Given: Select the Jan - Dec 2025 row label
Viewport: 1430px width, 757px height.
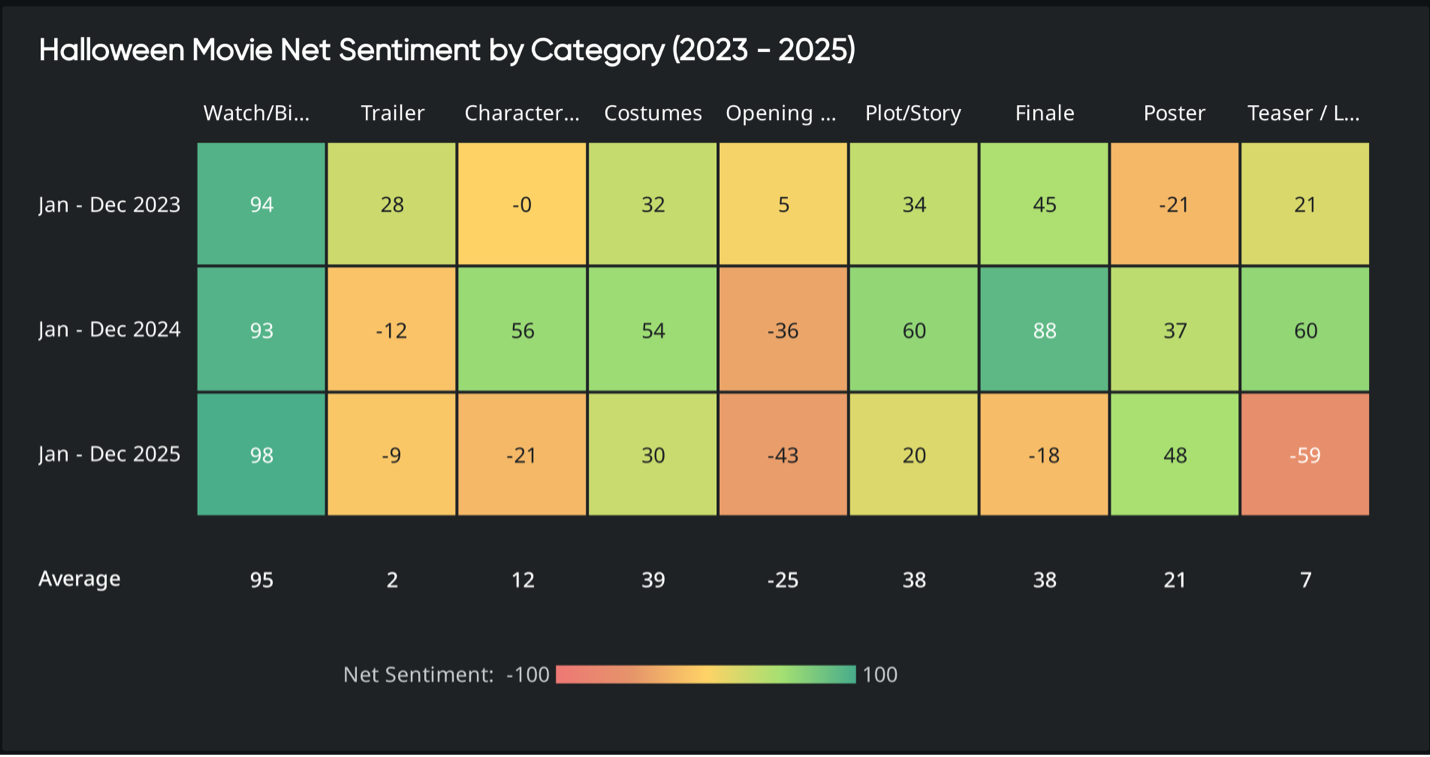Looking at the screenshot, I should [x=110, y=455].
